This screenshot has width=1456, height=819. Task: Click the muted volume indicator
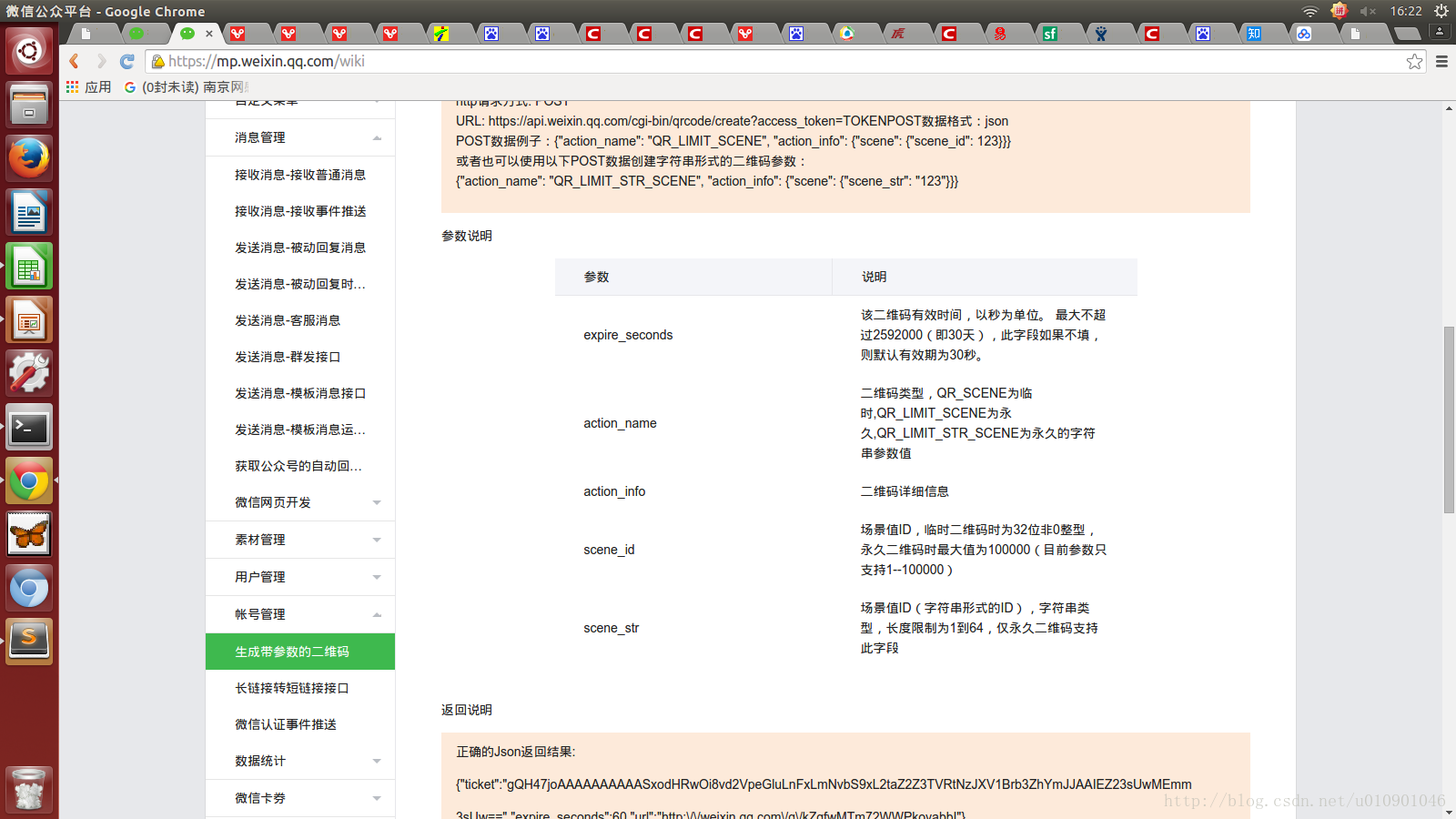[1368, 11]
